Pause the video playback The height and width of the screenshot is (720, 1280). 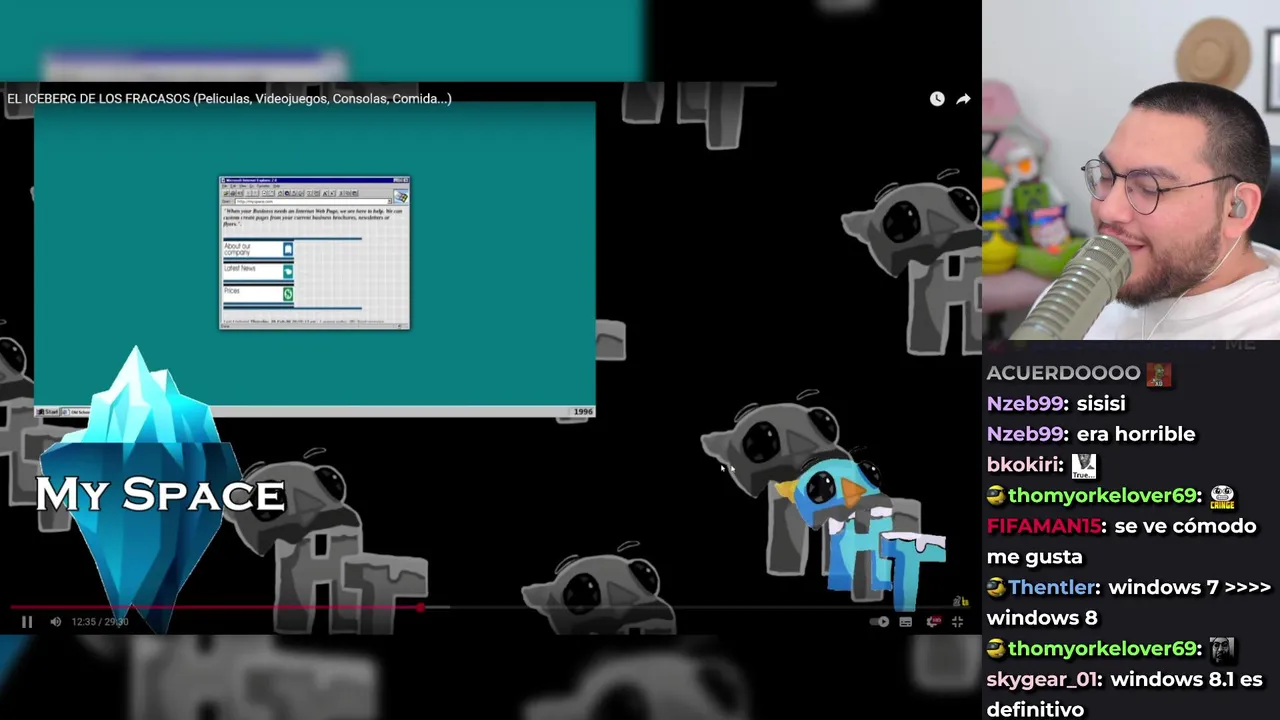tap(27, 622)
